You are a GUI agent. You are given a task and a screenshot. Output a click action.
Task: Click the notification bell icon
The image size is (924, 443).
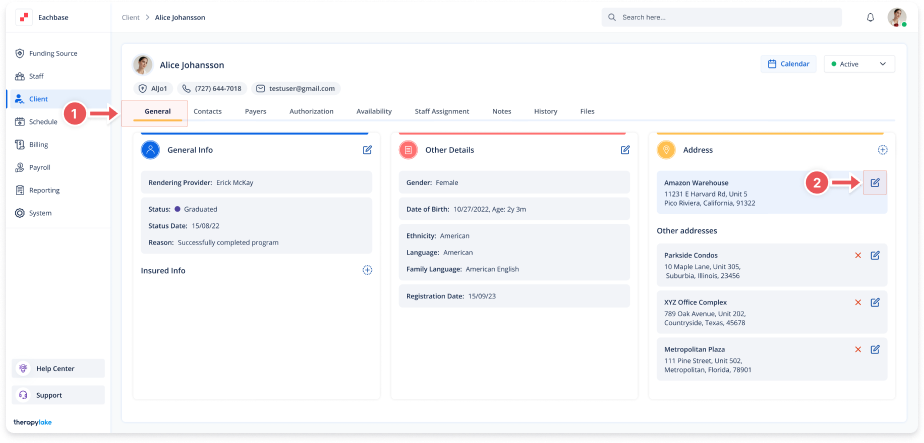click(x=870, y=18)
